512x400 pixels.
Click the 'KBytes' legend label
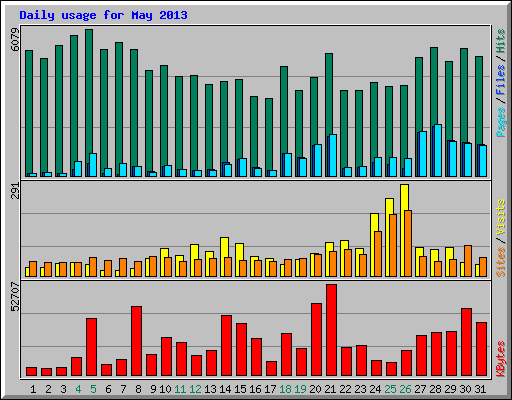(x=501, y=359)
